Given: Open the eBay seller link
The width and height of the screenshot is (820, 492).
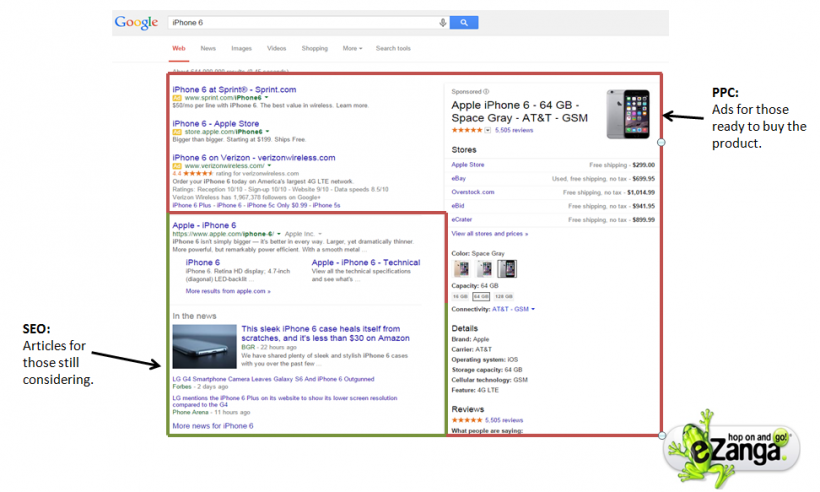Looking at the screenshot, I should click(x=459, y=178).
